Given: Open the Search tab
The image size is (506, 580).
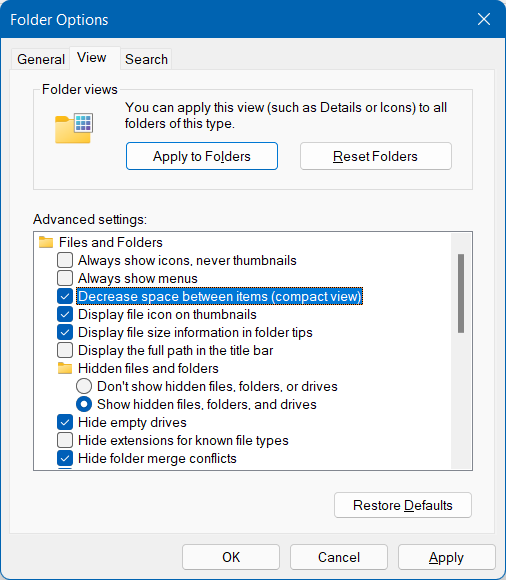Looking at the screenshot, I should click(x=146, y=59).
